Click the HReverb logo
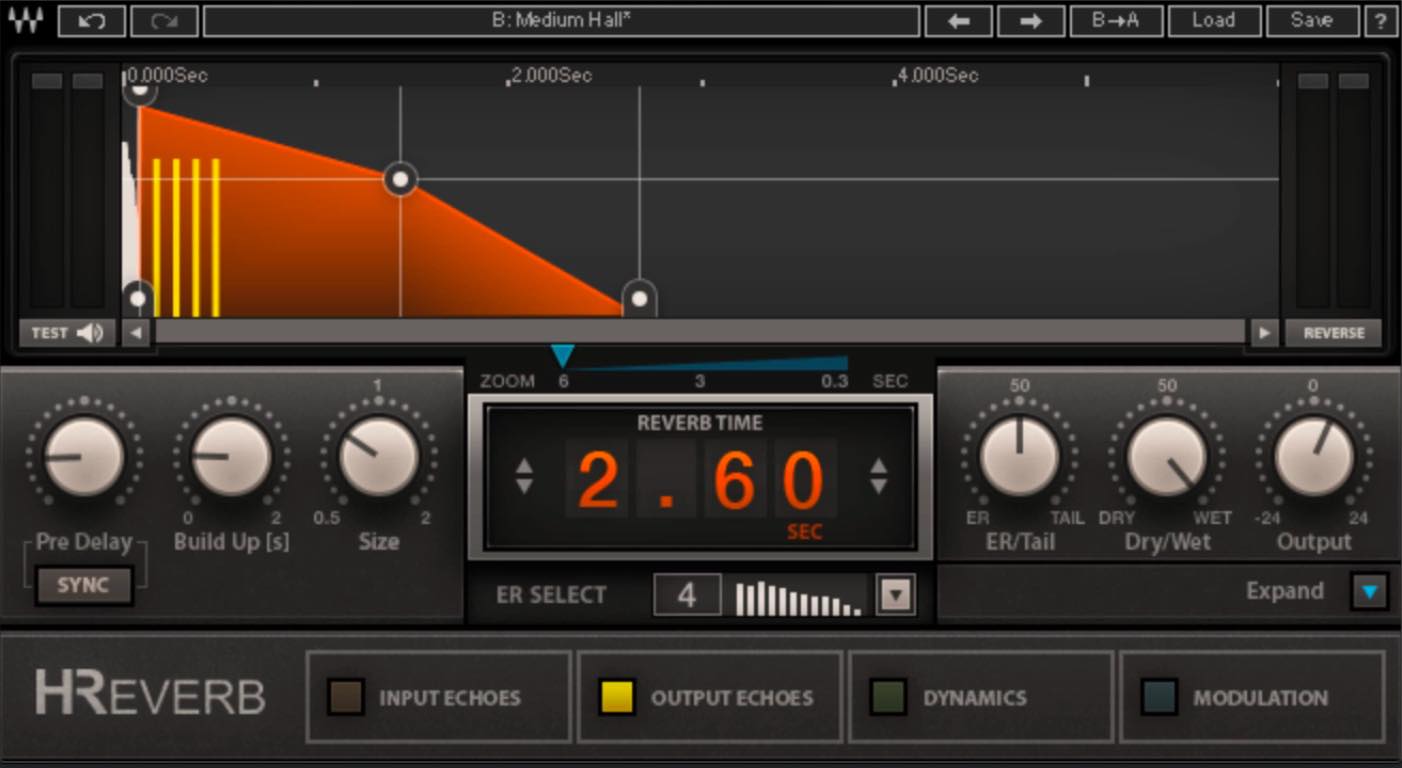Viewport: 1402px width, 768px height. coord(150,693)
